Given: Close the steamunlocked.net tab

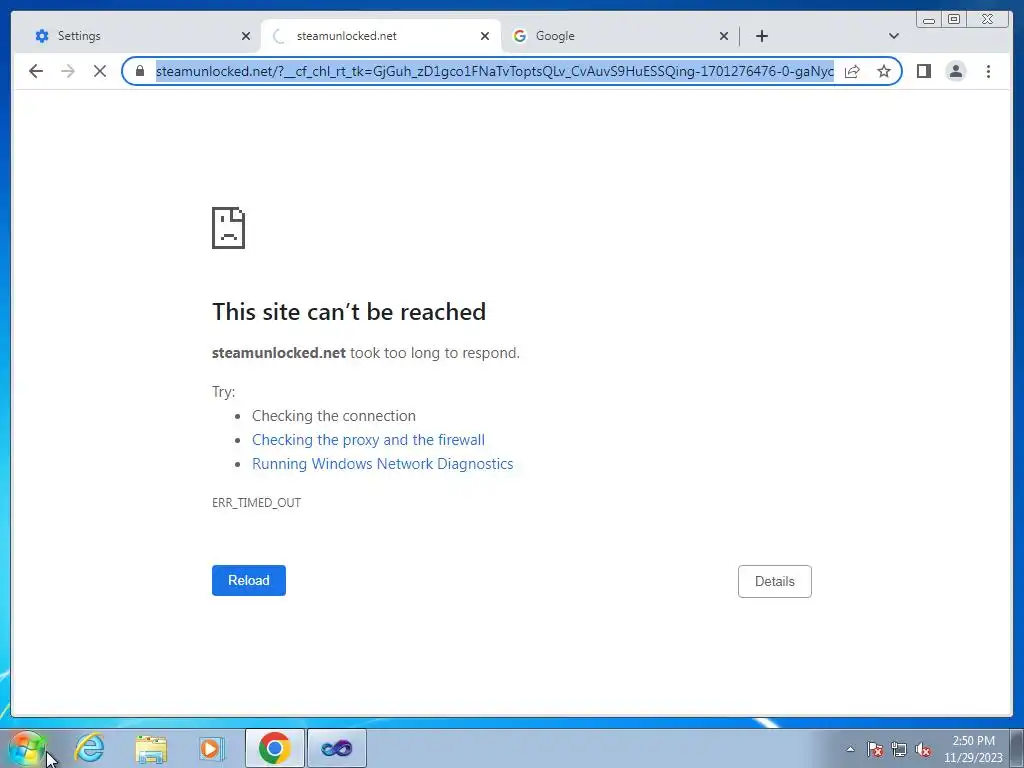Looking at the screenshot, I should coord(485,36).
